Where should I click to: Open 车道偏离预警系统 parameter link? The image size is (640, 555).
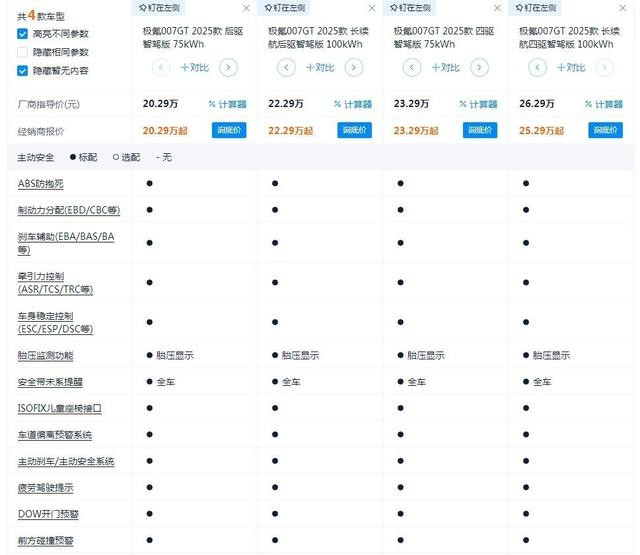coord(55,435)
